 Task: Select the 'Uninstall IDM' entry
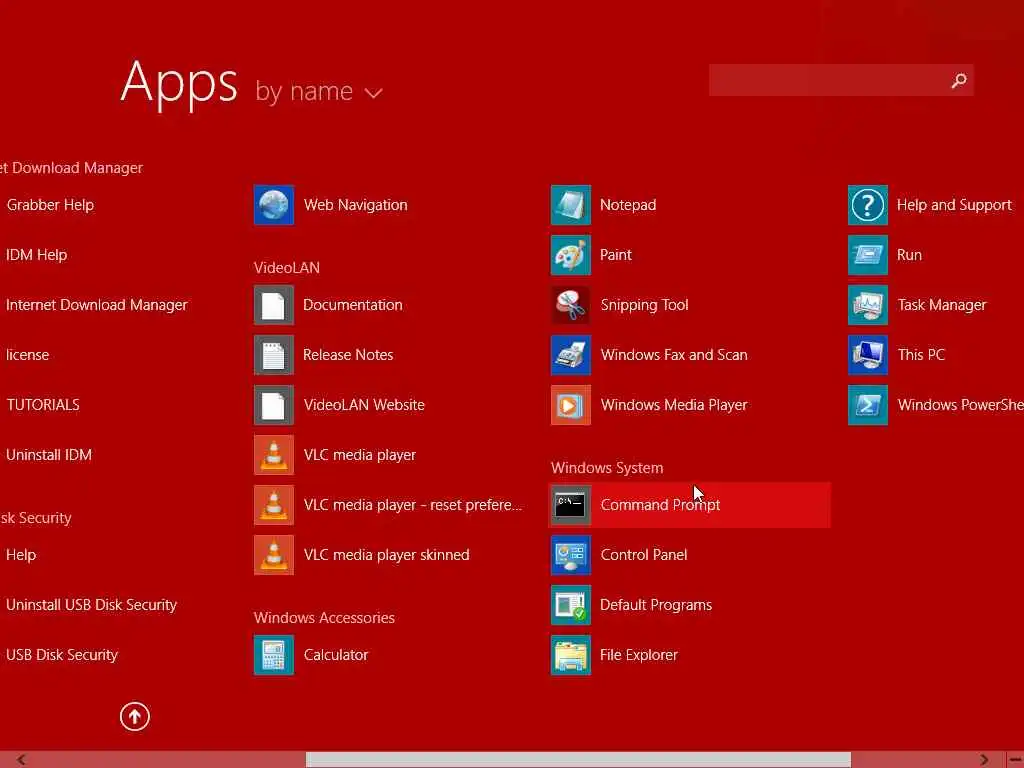pos(49,455)
